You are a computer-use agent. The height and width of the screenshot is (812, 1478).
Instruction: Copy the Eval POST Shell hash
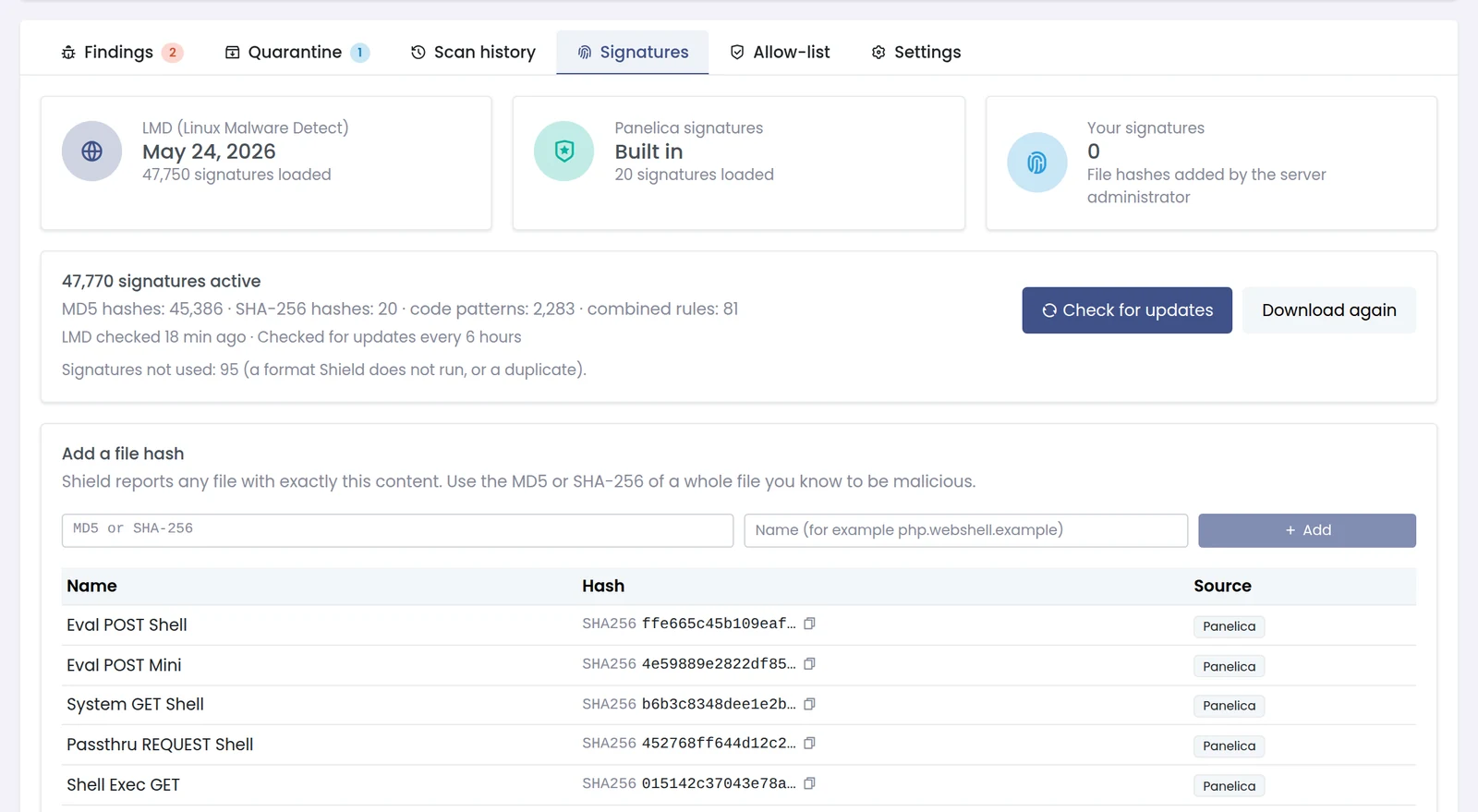[809, 624]
